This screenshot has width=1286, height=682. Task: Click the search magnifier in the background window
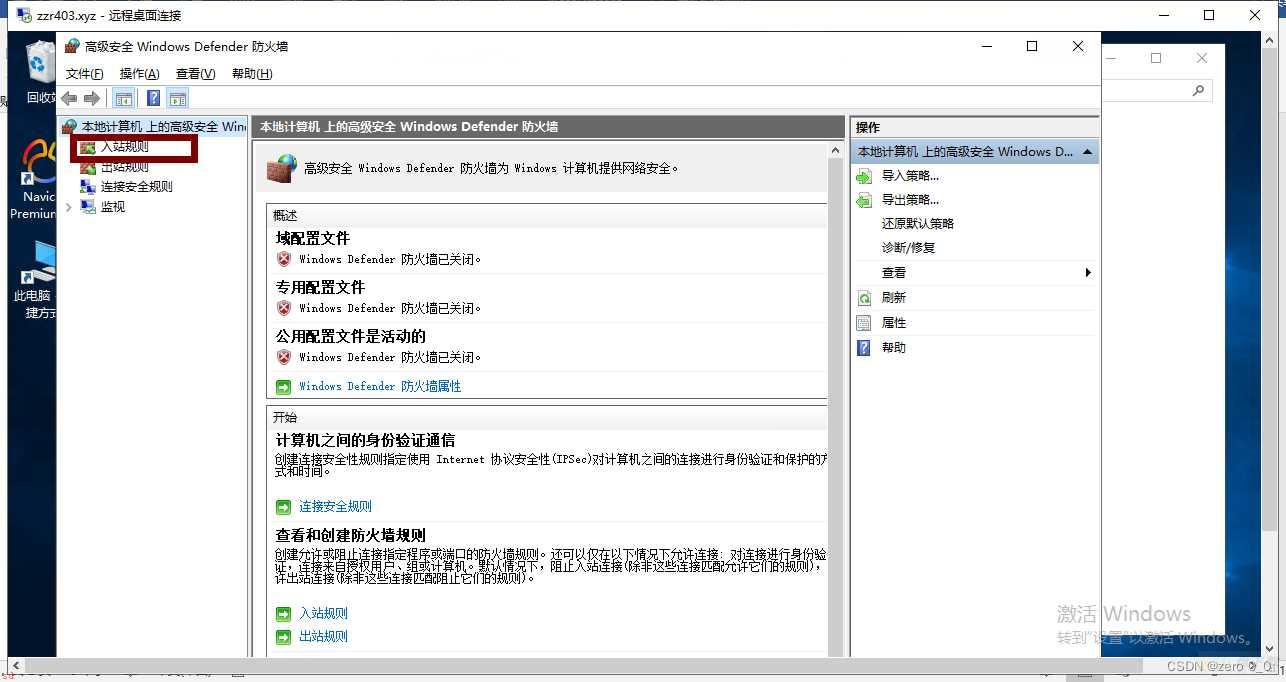pyautogui.click(x=1198, y=91)
